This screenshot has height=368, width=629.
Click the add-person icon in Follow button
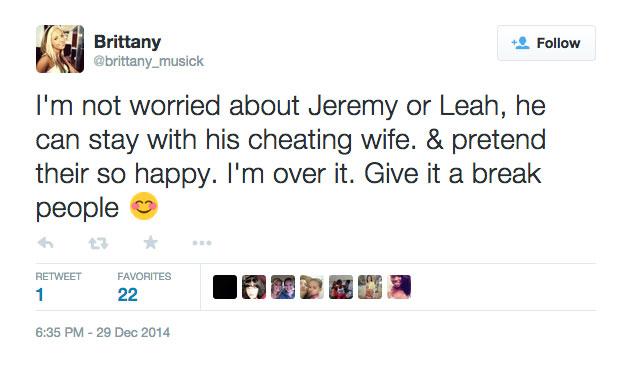(521, 43)
